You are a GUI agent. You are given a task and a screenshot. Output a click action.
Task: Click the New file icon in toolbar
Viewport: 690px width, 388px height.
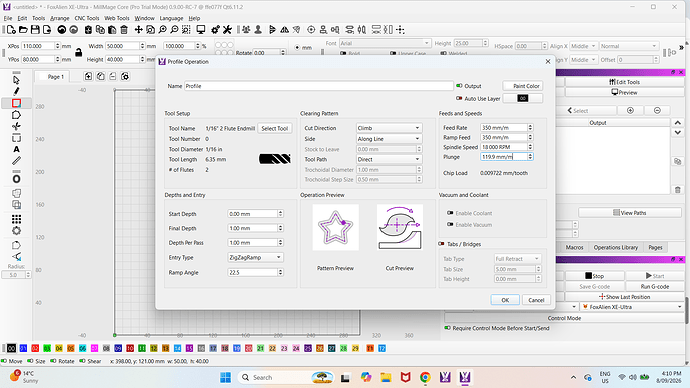11,30
